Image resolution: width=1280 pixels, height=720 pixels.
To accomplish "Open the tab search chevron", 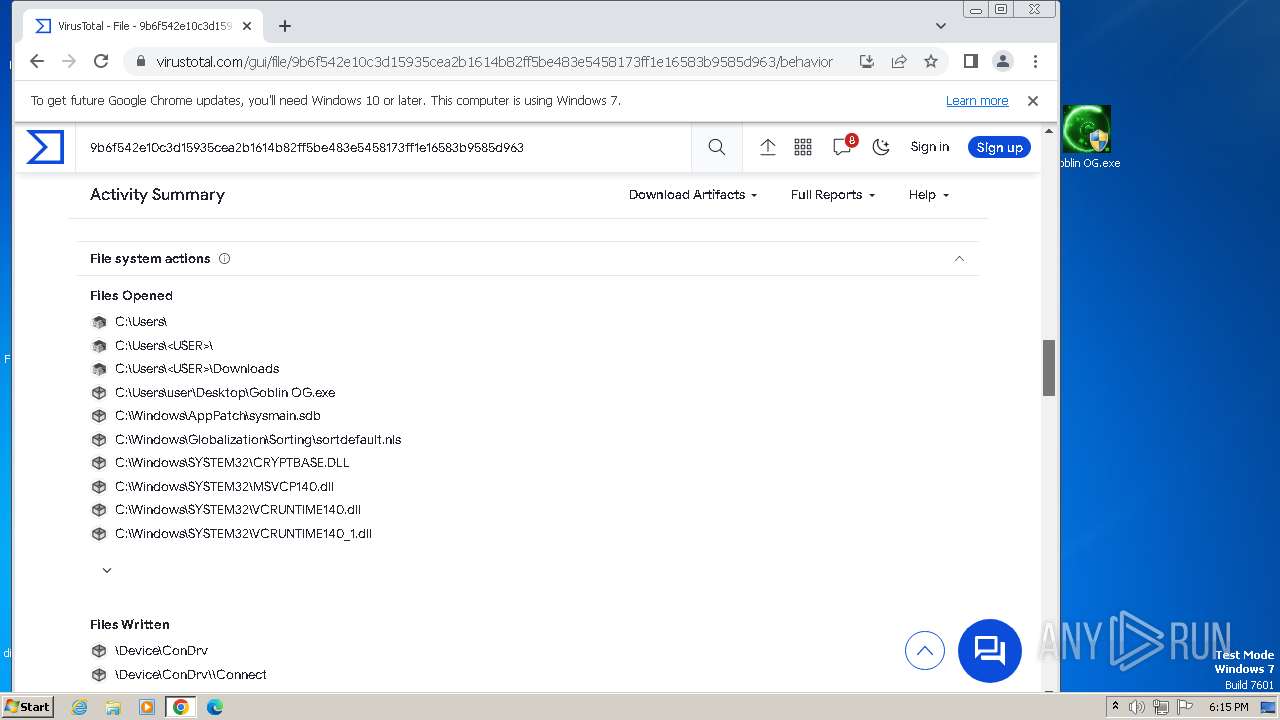I will (940, 26).
